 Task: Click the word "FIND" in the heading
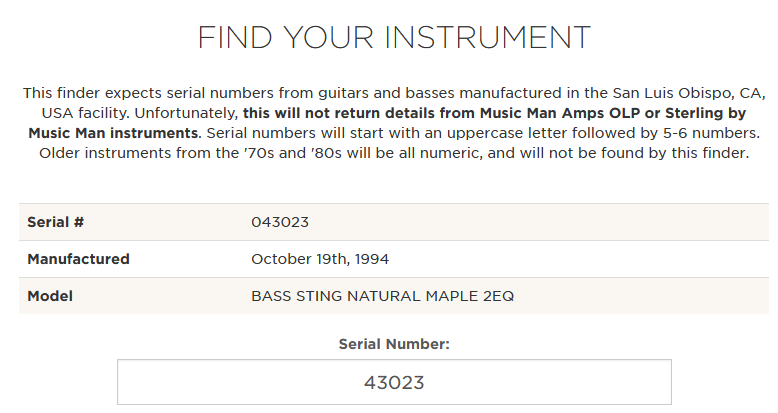234,38
